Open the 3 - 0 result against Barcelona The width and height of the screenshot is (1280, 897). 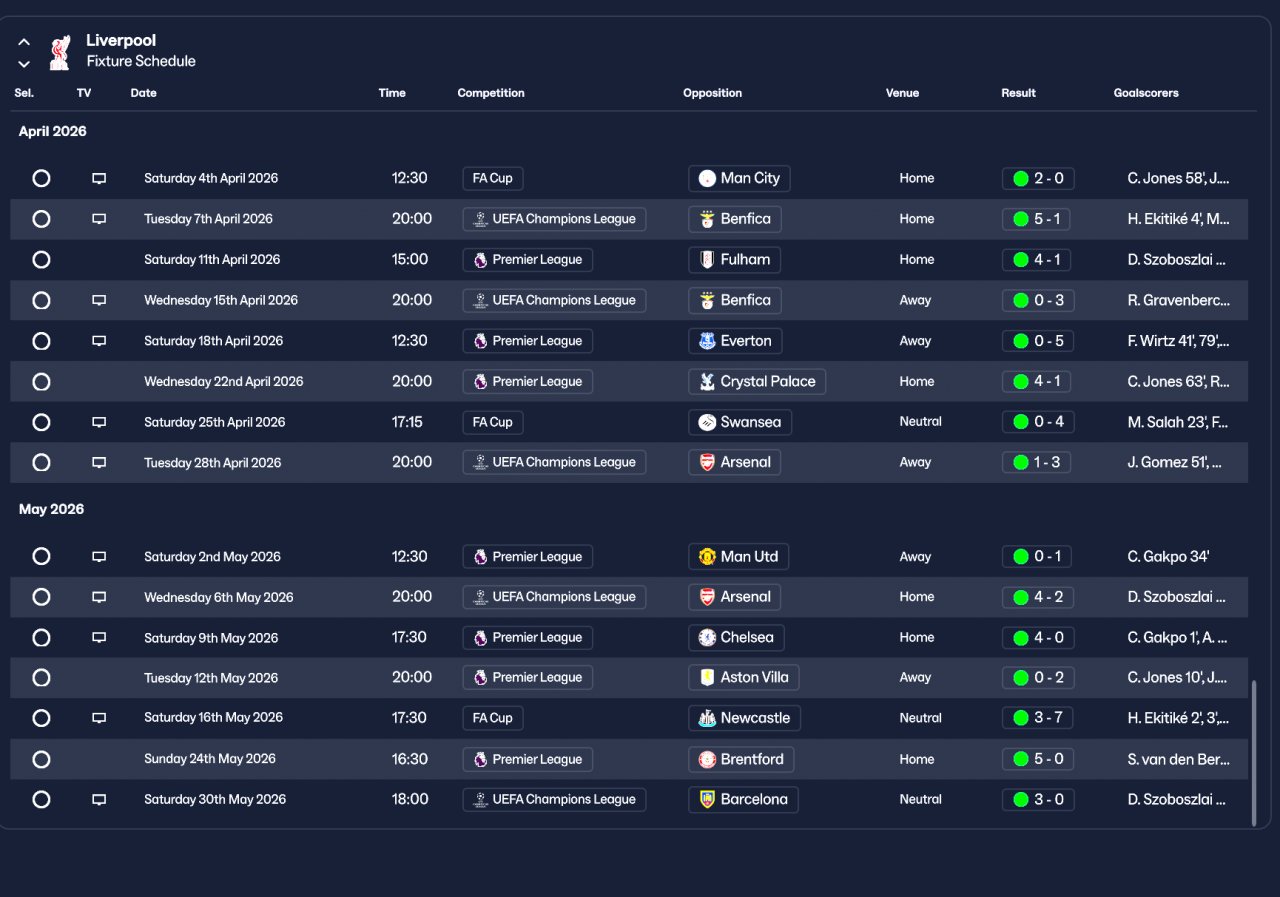click(1038, 800)
